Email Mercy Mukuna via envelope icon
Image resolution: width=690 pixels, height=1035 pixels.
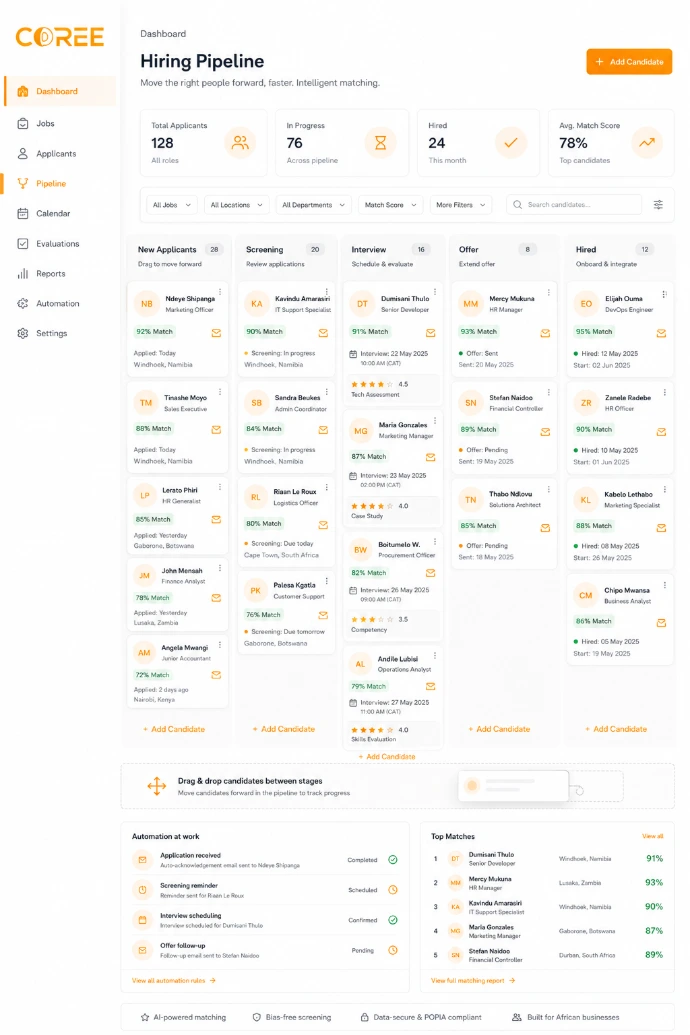click(x=545, y=333)
